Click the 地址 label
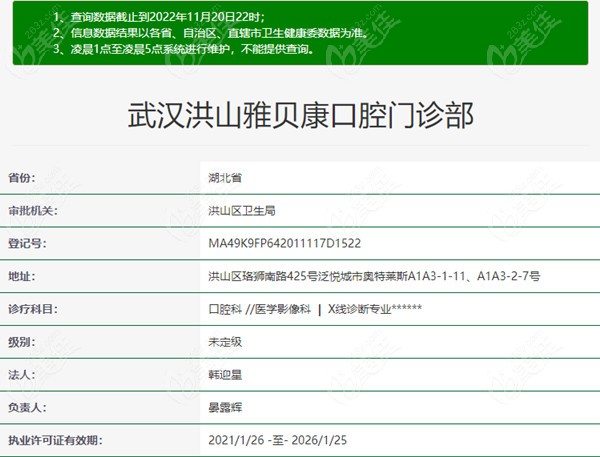 (21, 276)
